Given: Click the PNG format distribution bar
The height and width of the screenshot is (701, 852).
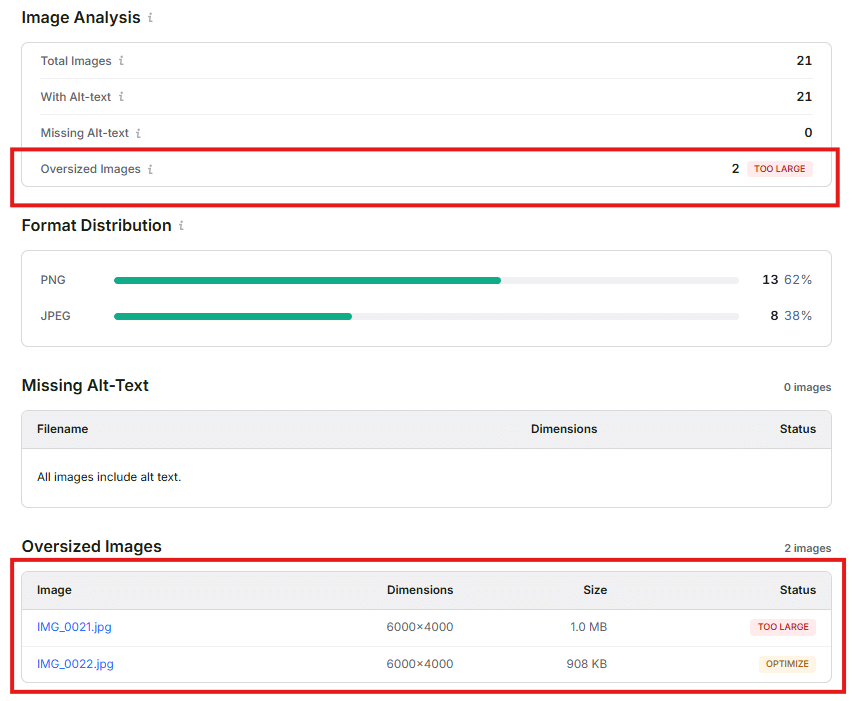Looking at the screenshot, I should pos(426,280).
